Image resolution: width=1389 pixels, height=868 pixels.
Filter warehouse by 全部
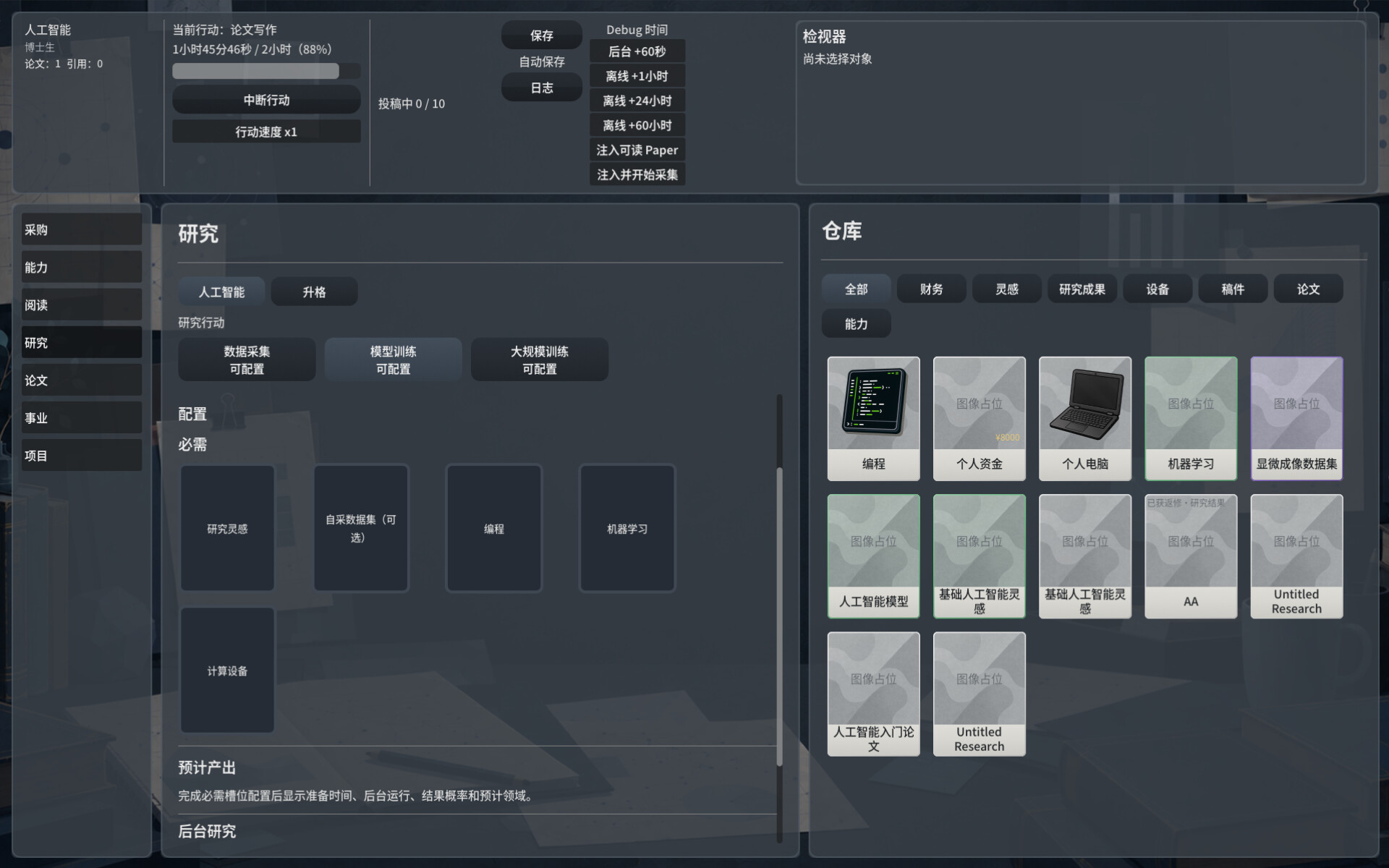[x=856, y=289]
